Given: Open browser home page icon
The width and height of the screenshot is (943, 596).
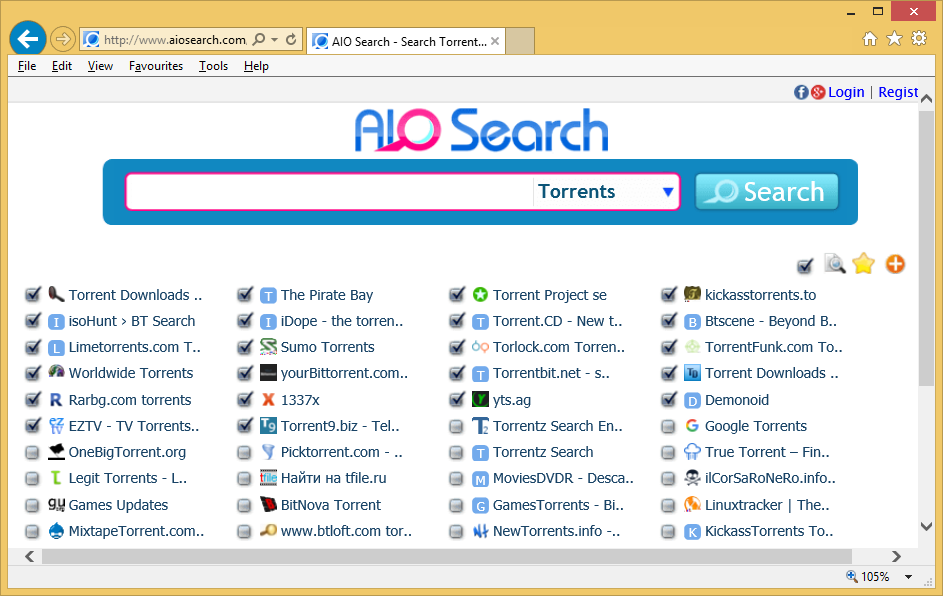Looking at the screenshot, I should click(870, 39).
